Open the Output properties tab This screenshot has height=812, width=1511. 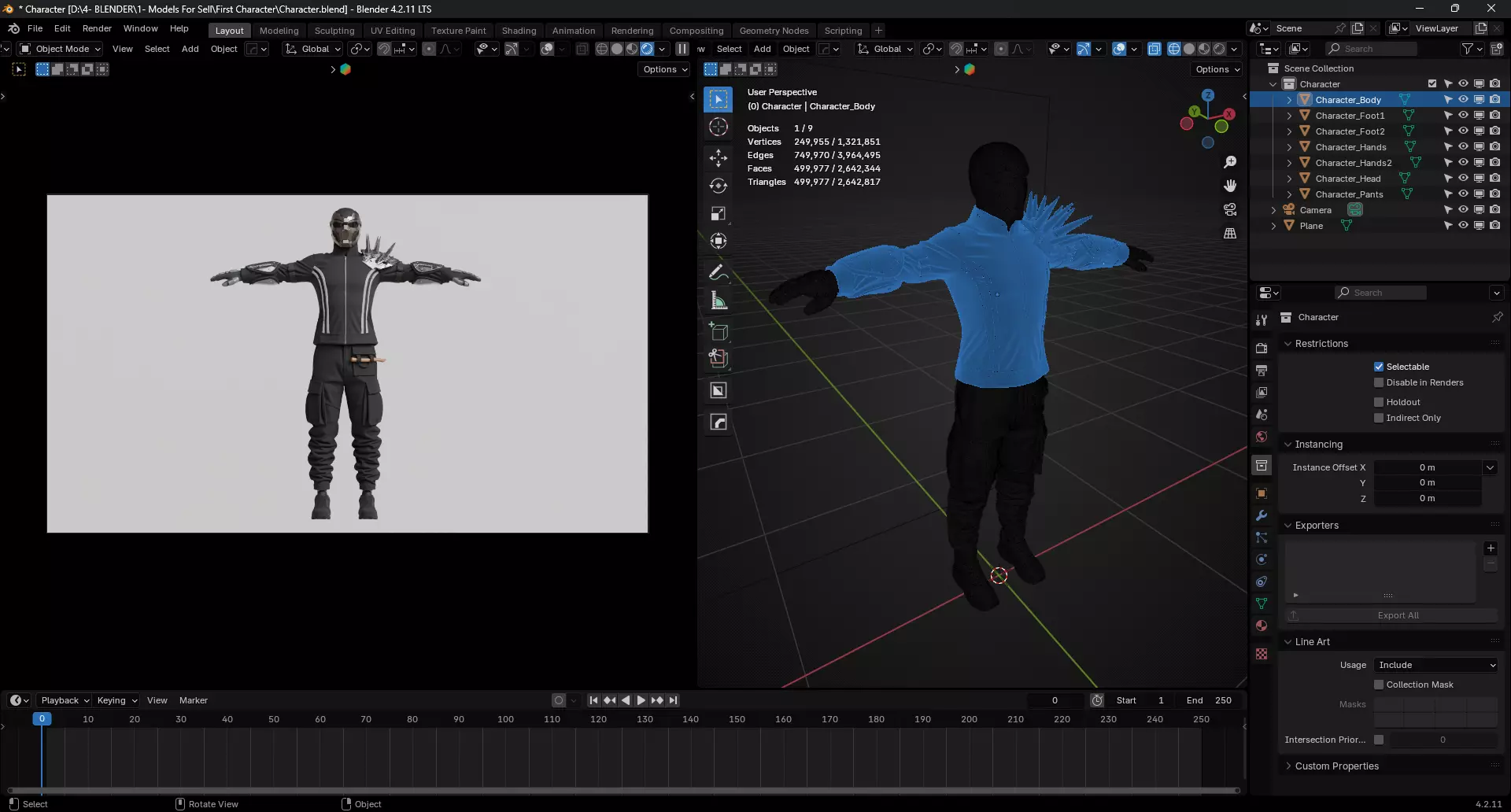pos(1262,370)
